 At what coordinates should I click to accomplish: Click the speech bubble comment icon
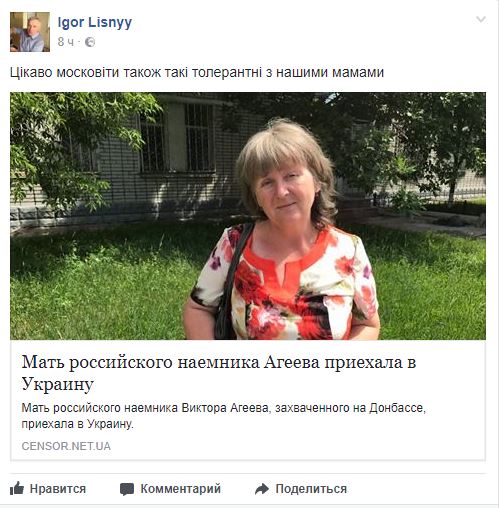127,489
